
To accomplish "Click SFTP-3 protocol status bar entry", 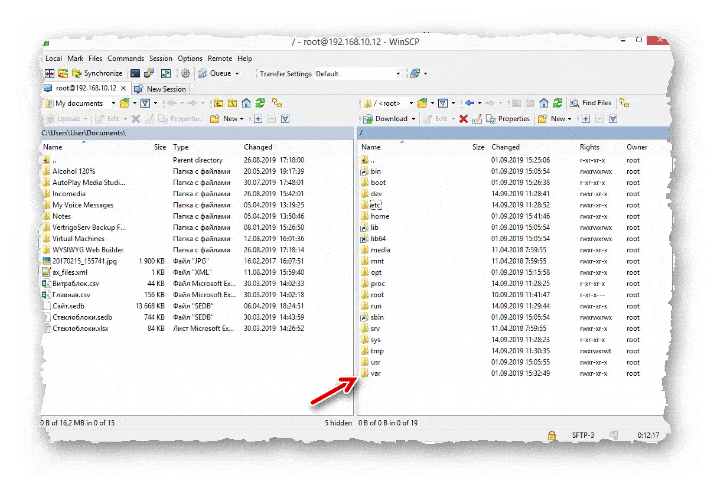I will pyautogui.click(x=583, y=435).
